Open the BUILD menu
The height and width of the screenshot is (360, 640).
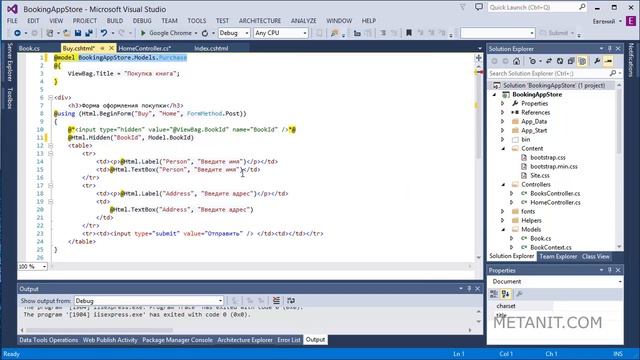pyautogui.click(x=115, y=20)
